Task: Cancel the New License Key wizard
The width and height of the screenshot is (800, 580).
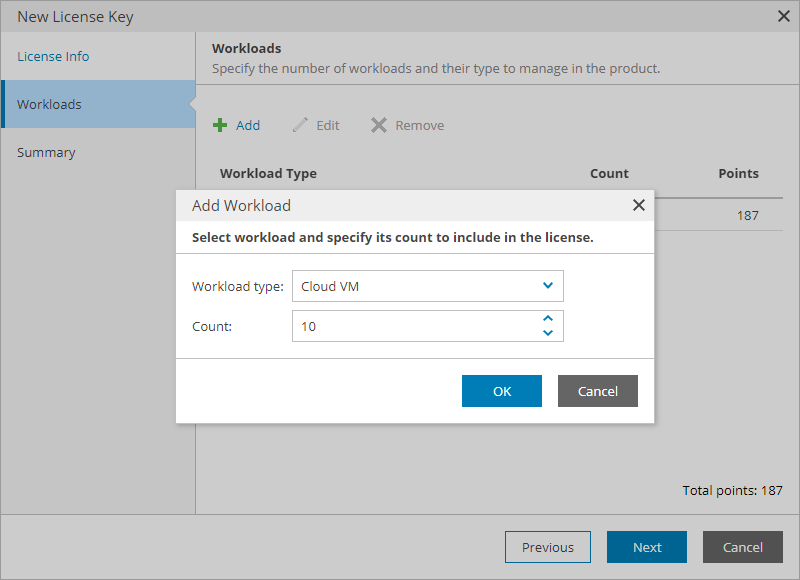Action: (x=743, y=547)
